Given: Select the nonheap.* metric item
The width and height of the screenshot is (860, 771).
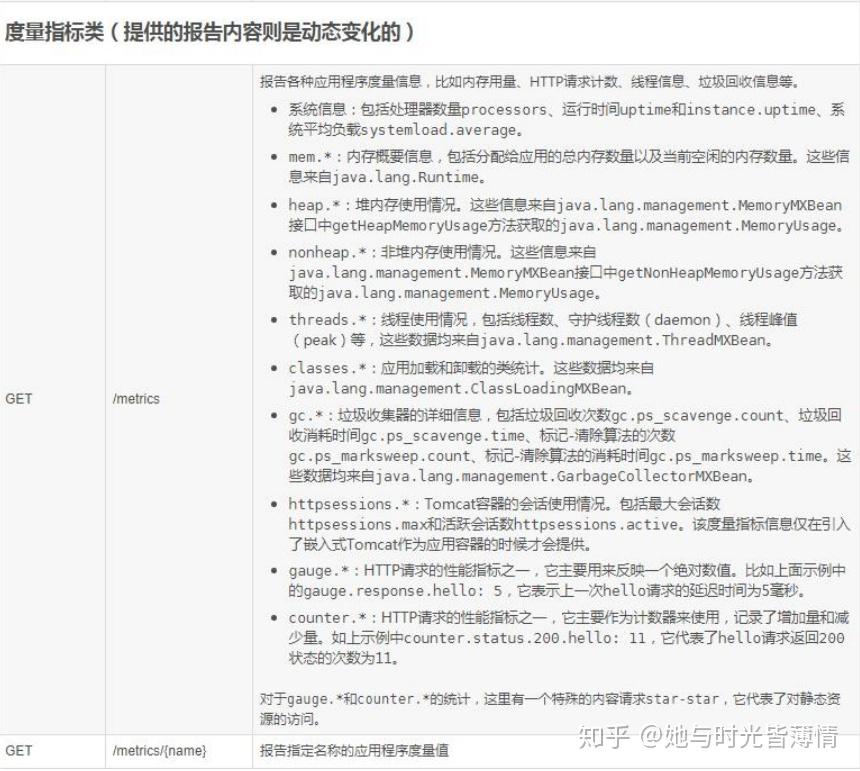Looking at the screenshot, I should click(320, 253).
